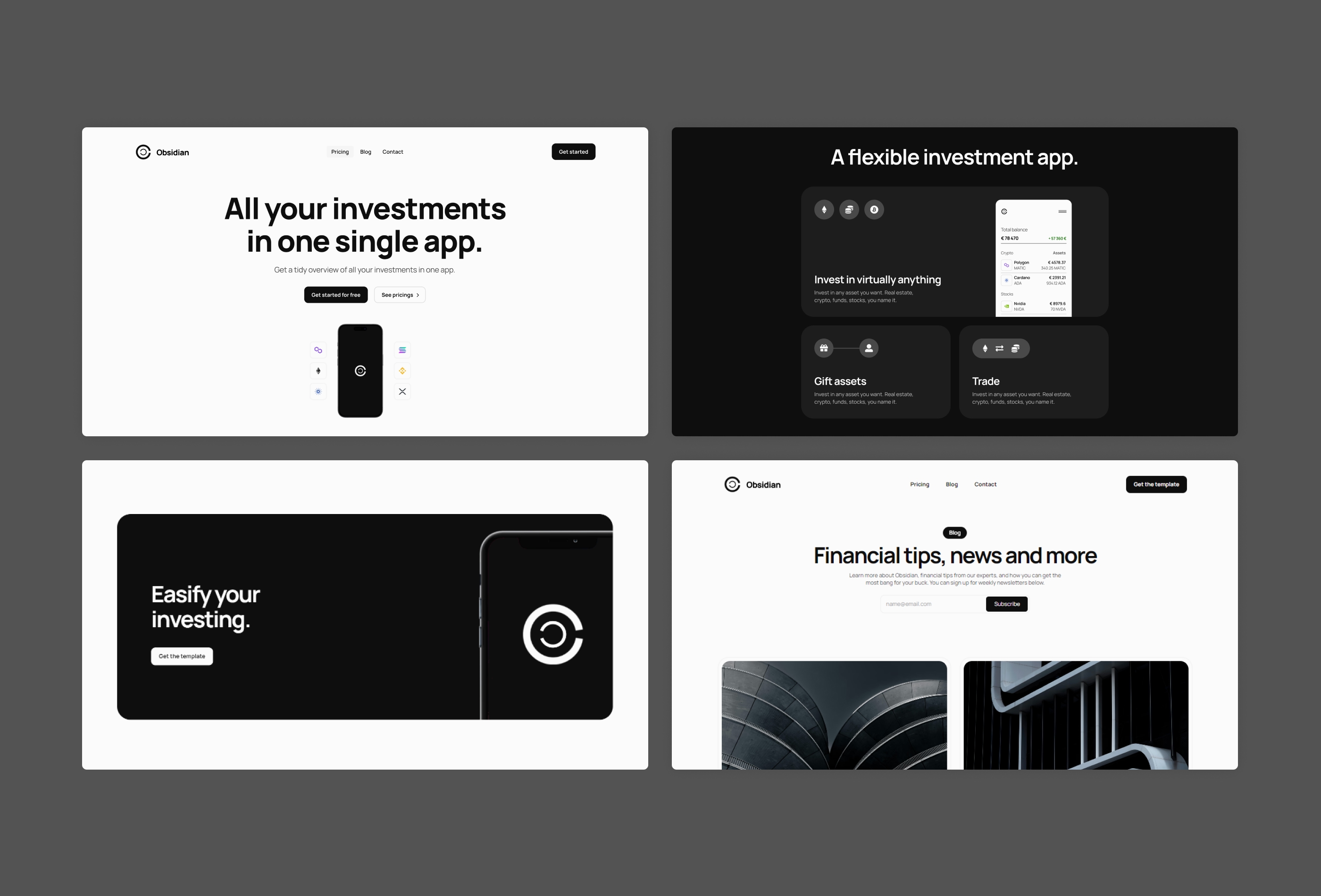The image size is (1321, 896).
Task: Click the Get started for free button
Action: 335,294
